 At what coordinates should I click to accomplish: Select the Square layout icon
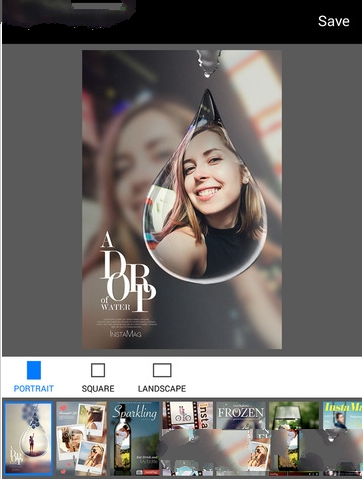pos(98,370)
